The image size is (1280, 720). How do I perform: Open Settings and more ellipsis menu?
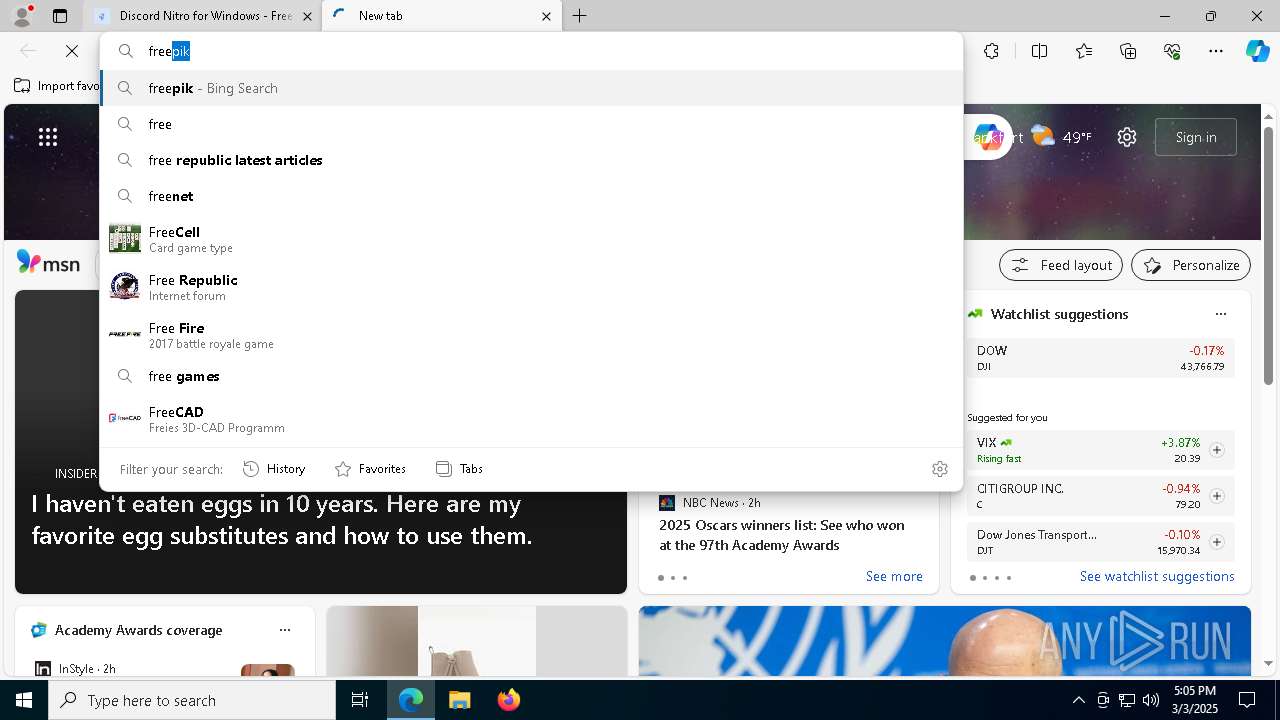click(1216, 51)
